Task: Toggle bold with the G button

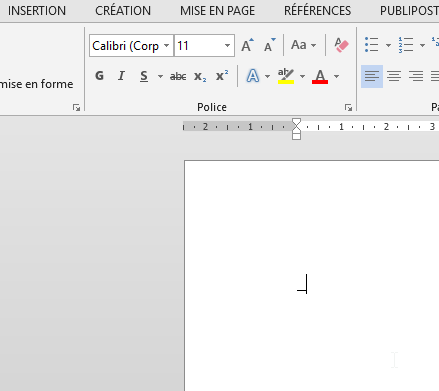Action: (99, 76)
